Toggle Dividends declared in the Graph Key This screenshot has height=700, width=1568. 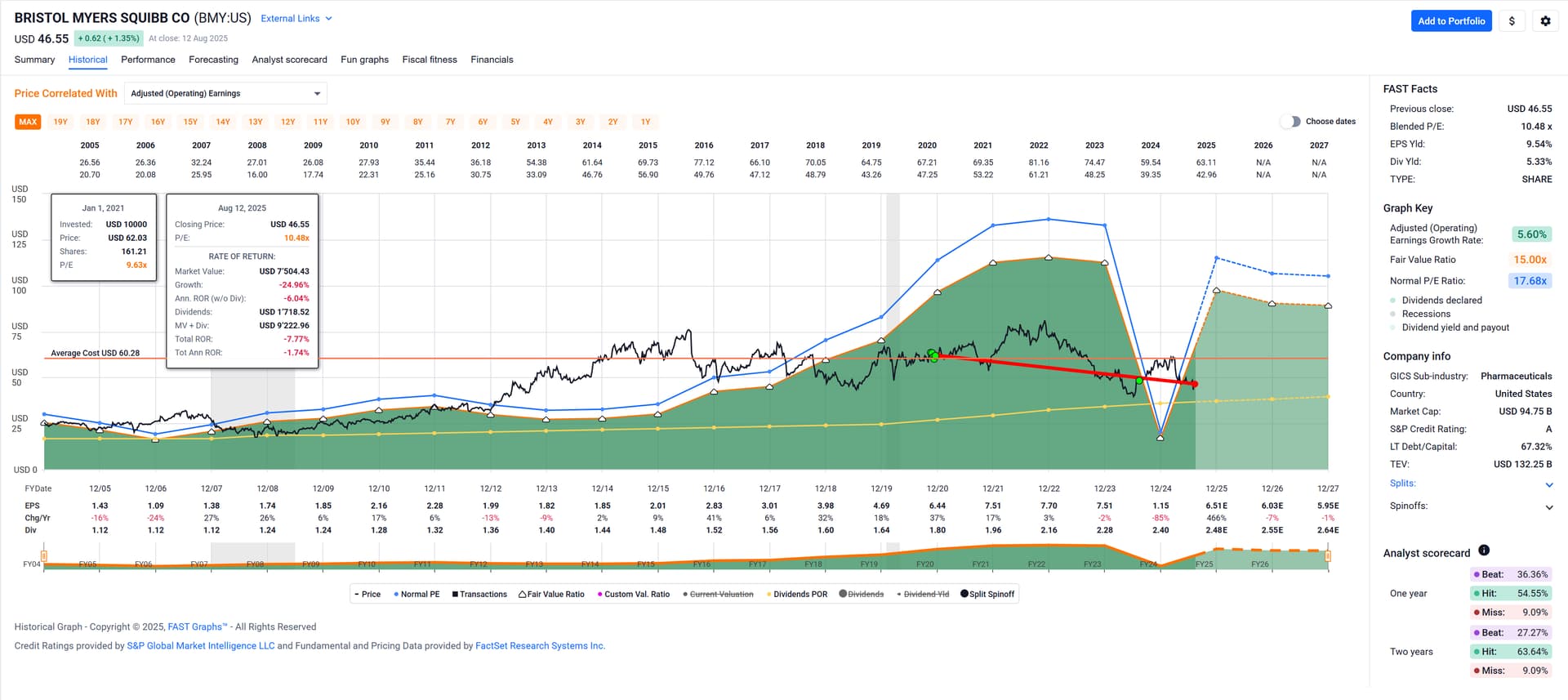tap(1441, 301)
